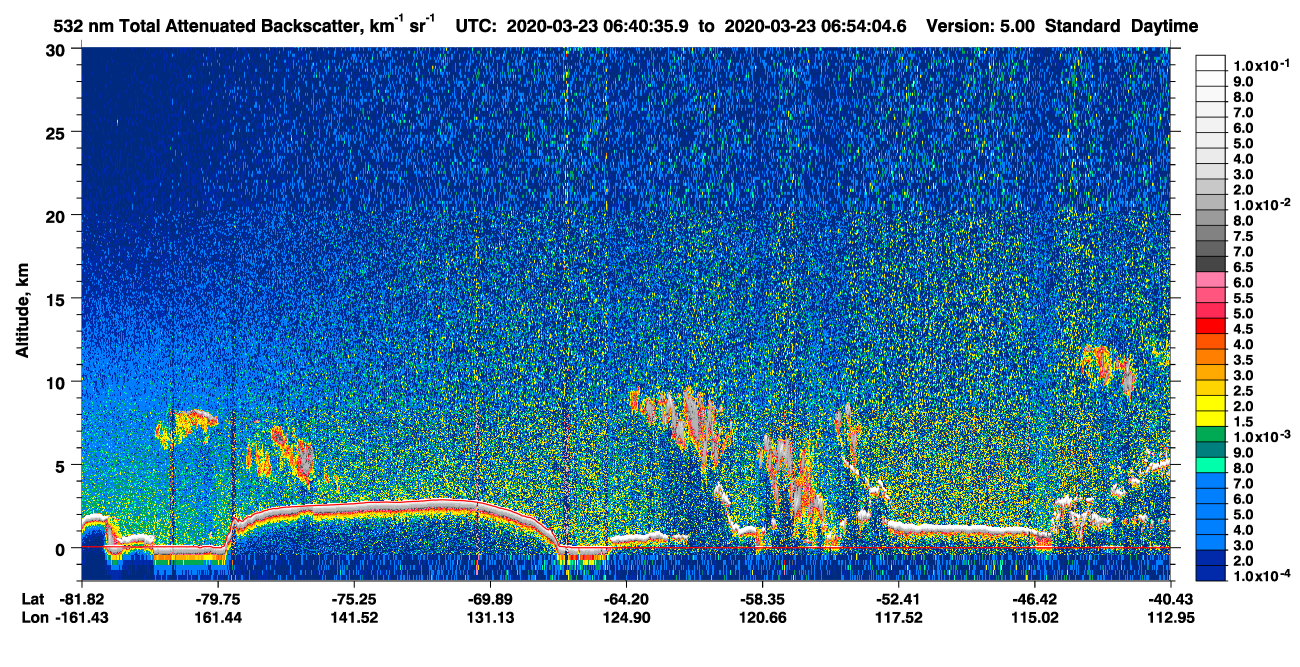Viewport: 1300px width, 667px height.
Task: Click the darkest navy swatch at the scale bottom
Action: (1211, 572)
